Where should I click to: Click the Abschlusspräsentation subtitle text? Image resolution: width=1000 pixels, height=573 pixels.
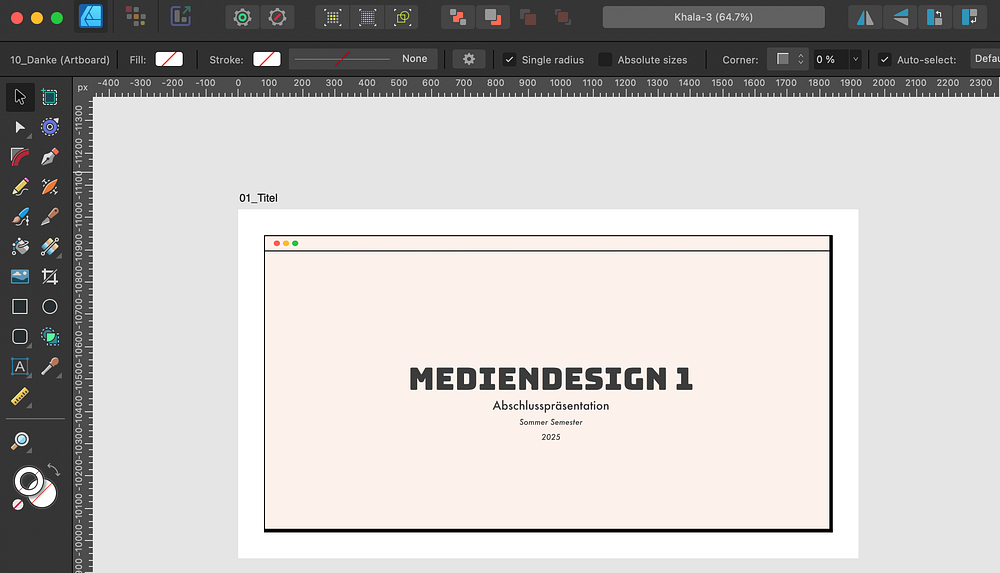[550, 406]
